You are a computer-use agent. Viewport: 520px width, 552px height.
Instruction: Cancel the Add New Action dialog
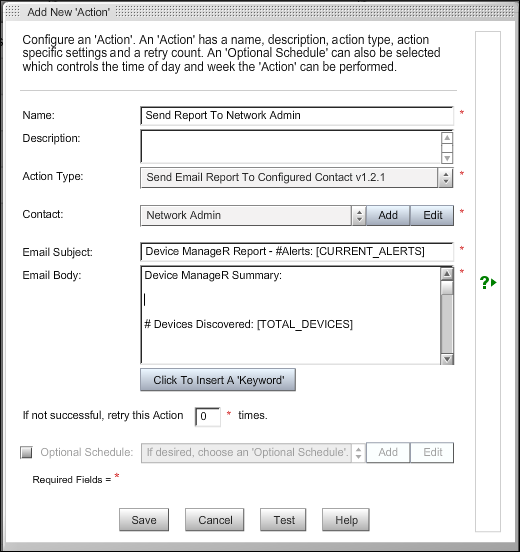(x=215, y=520)
